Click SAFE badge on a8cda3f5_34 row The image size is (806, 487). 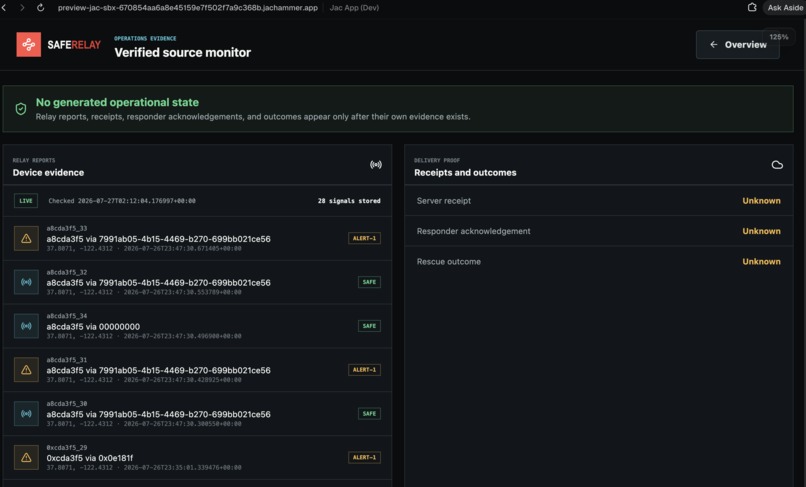[369, 326]
